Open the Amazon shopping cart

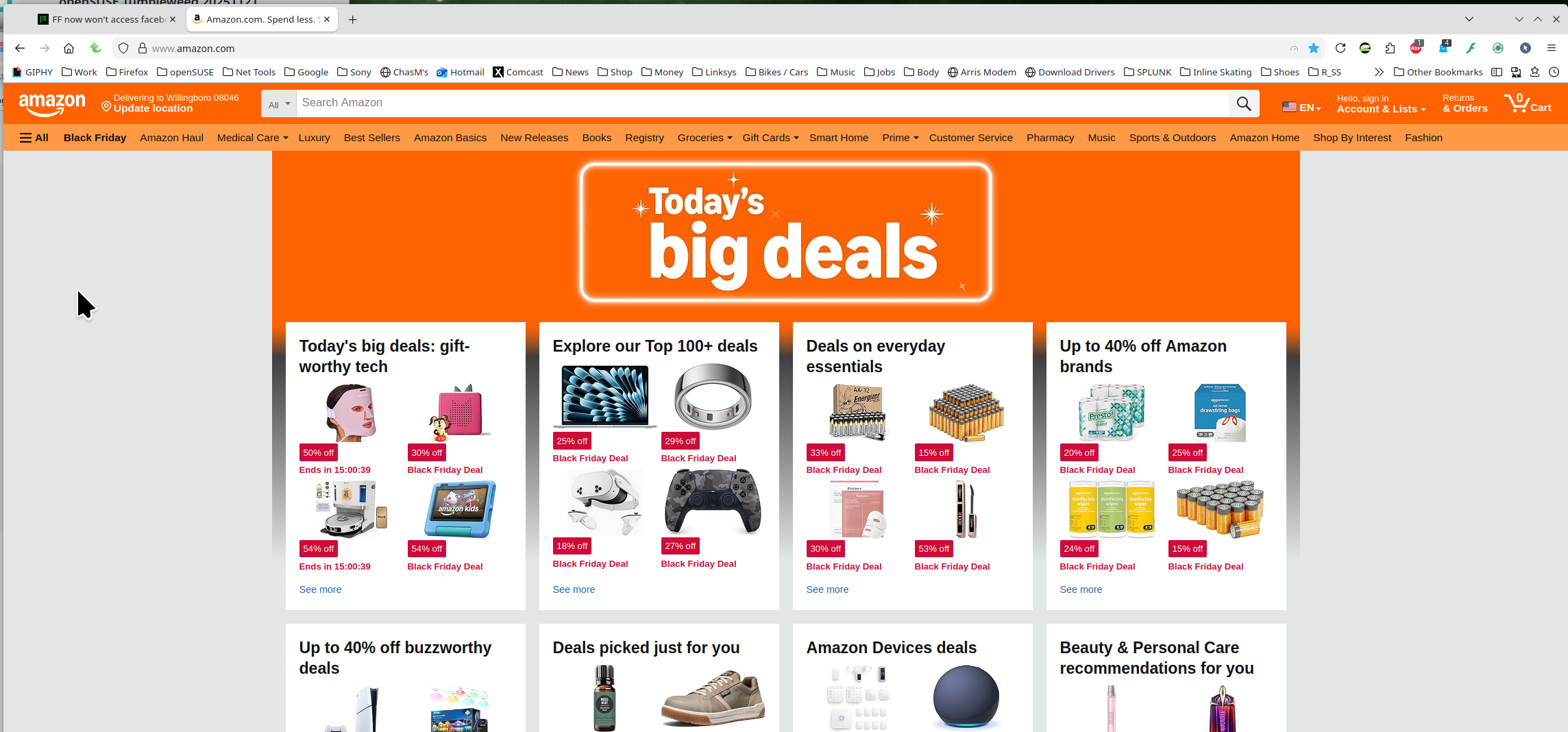1528,103
